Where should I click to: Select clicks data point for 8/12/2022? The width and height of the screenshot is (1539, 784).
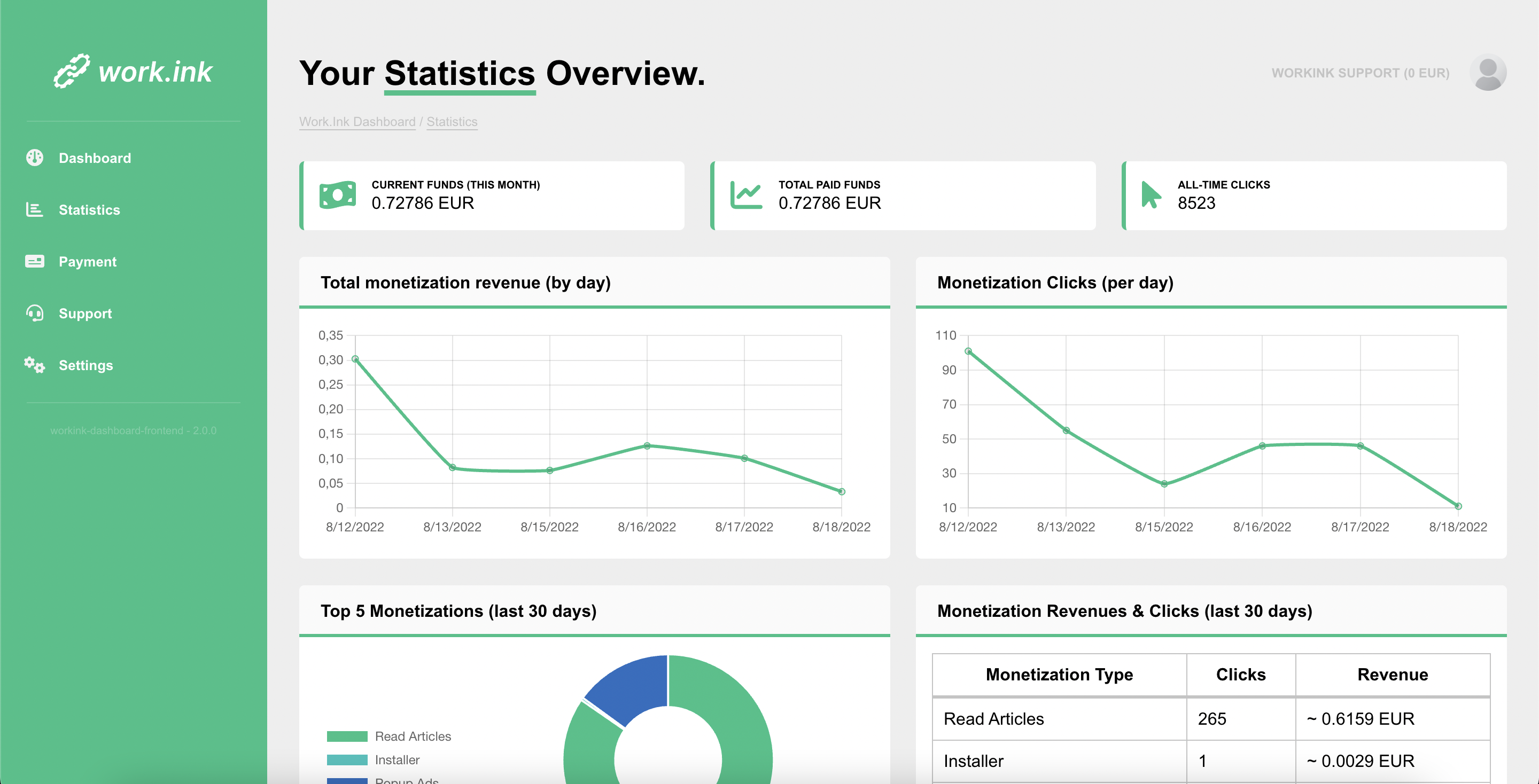click(x=968, y=351)
